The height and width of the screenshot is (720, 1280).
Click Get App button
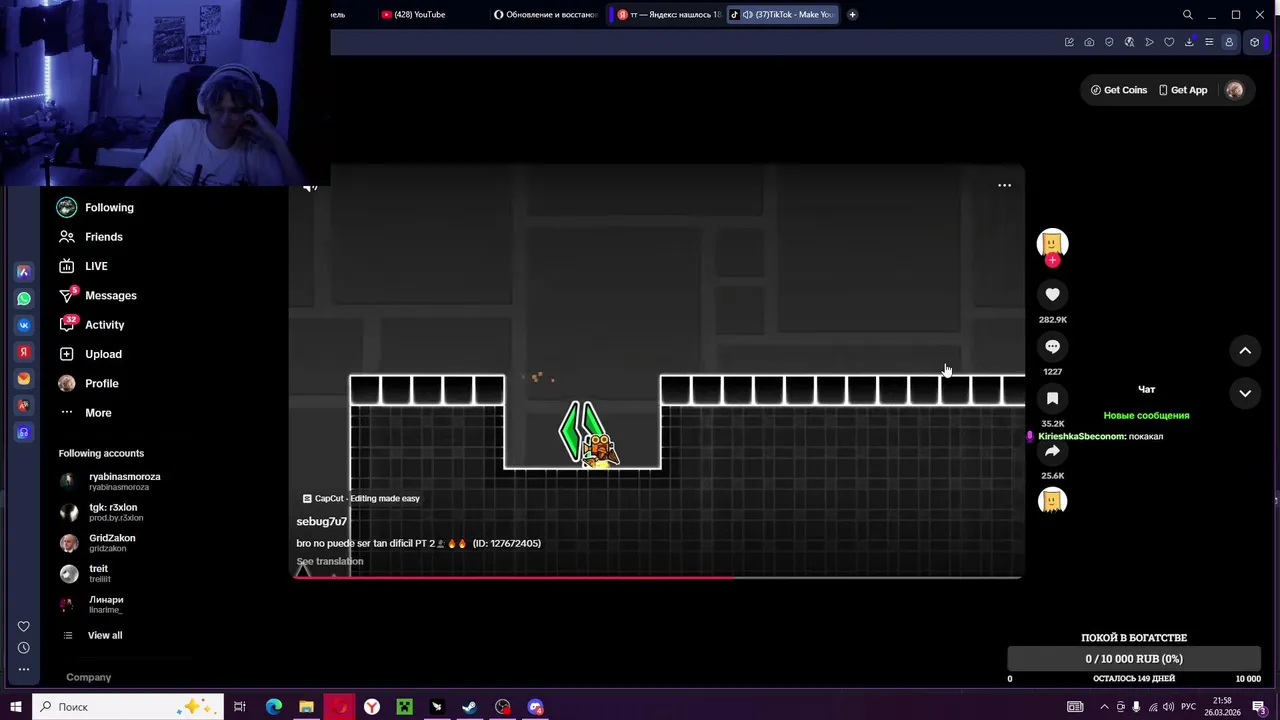pyautogui.click(x=1183, y=90)
